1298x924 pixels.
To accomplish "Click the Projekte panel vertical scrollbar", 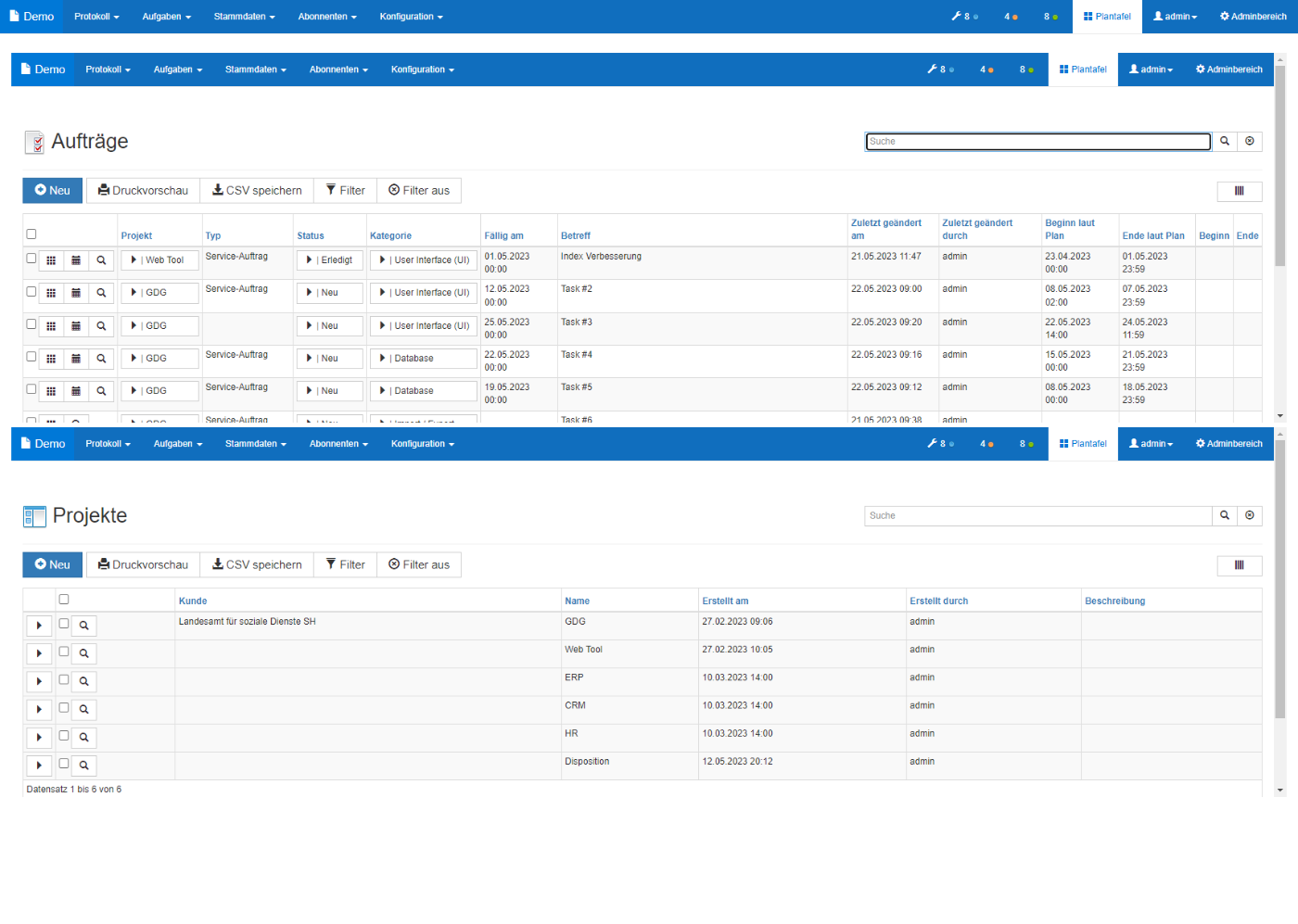I will (1280, 579).
